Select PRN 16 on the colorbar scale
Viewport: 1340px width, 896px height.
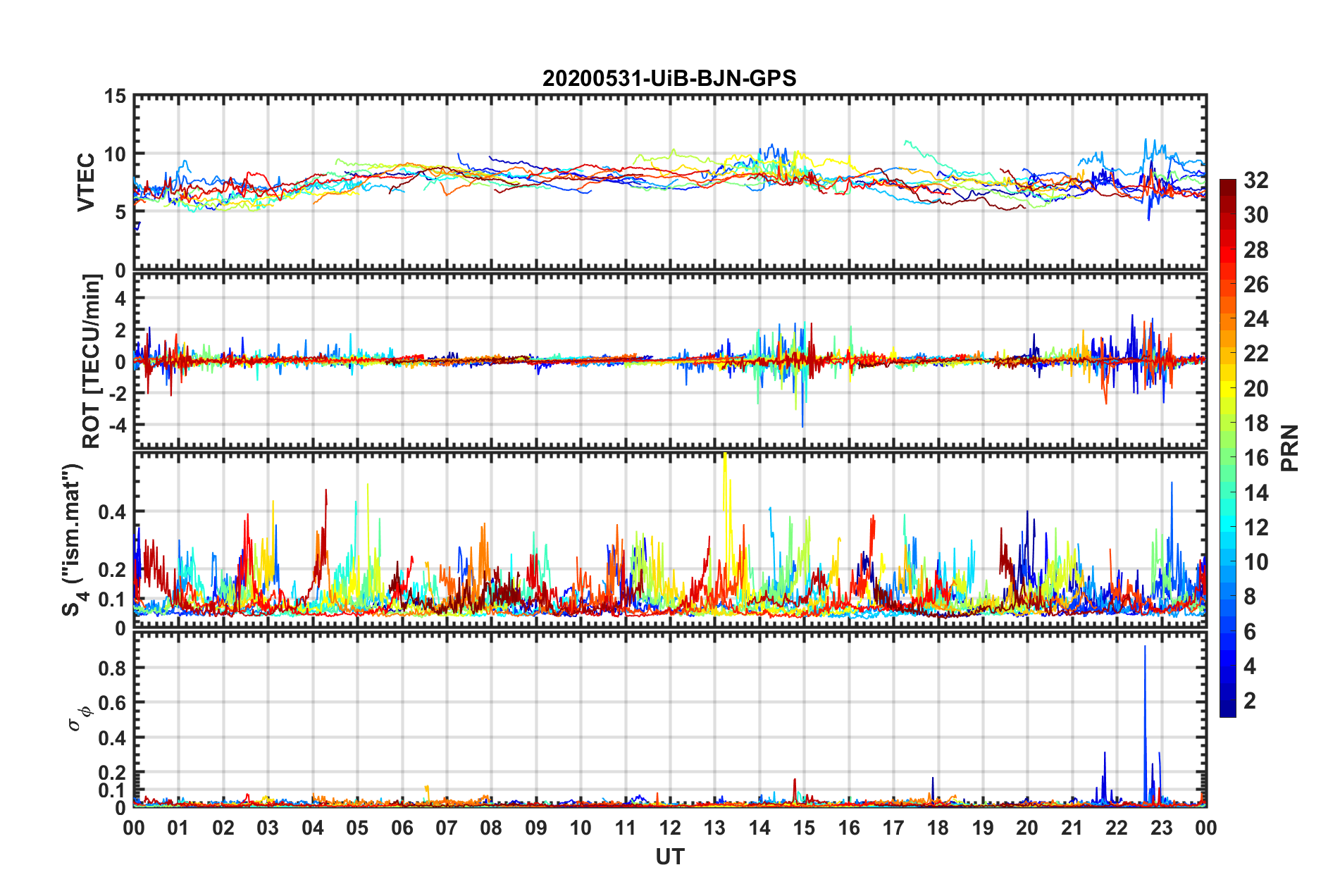1255,458
